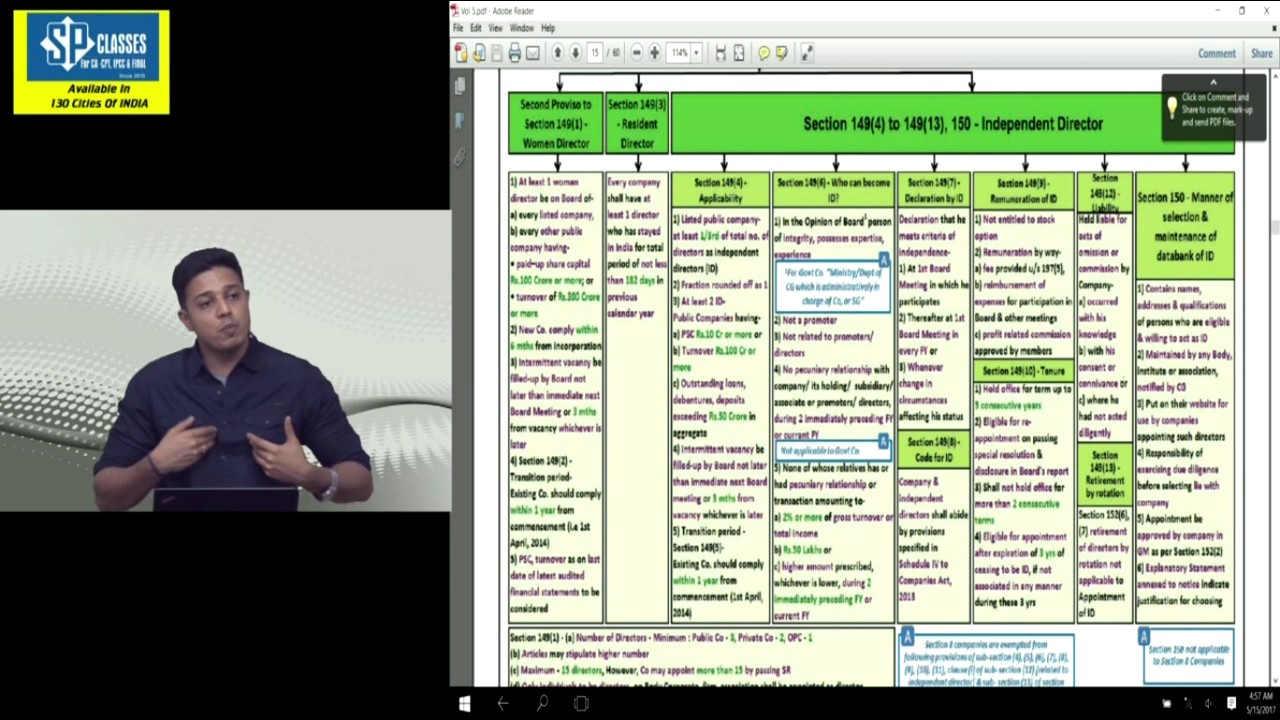Open Windows taskbar search
Image resolution: width=1280 pixels, height=720 pixels.
(542, 704)
